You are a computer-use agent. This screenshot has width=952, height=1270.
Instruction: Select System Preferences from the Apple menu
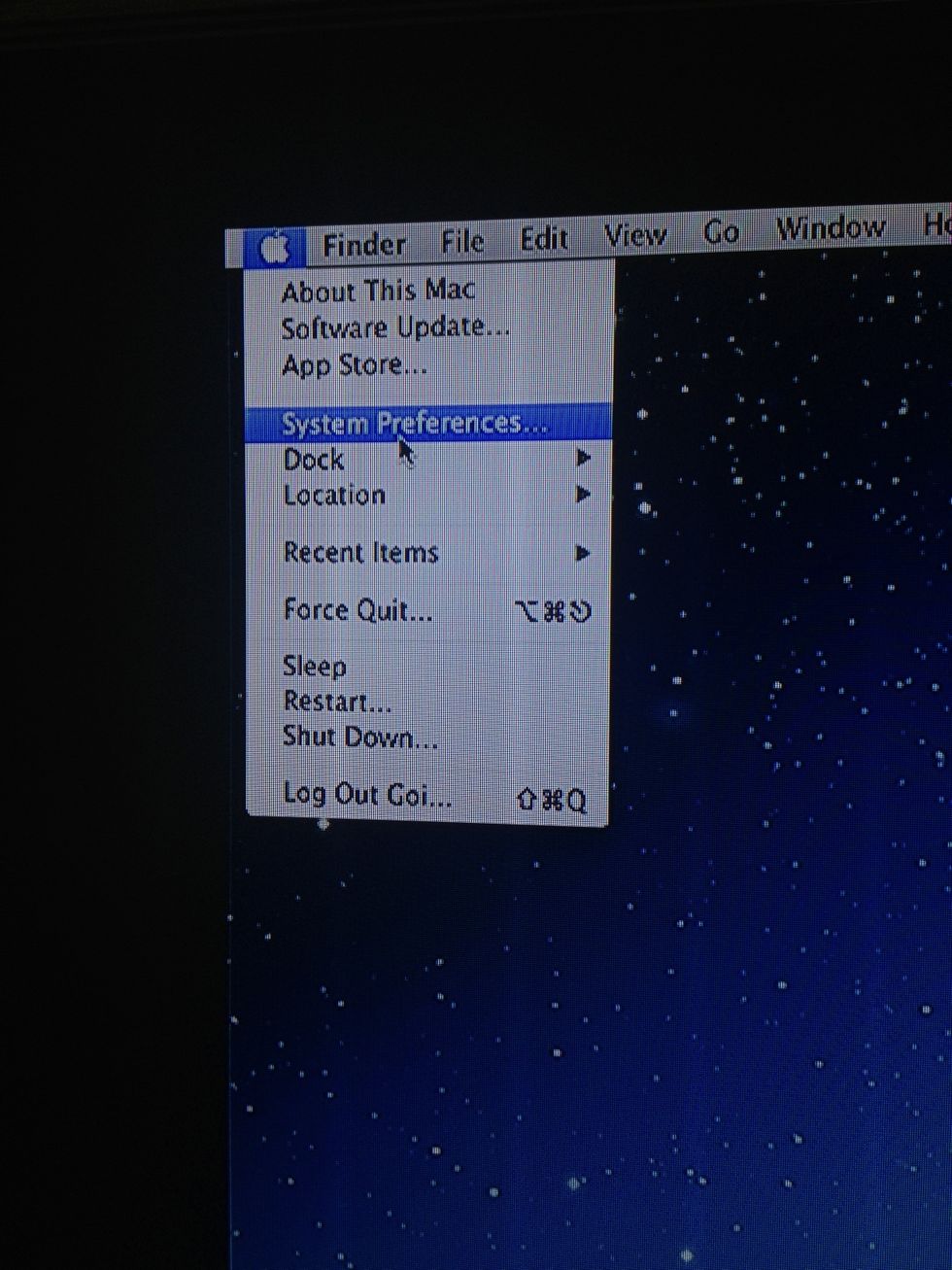click(x=413, y=423)
